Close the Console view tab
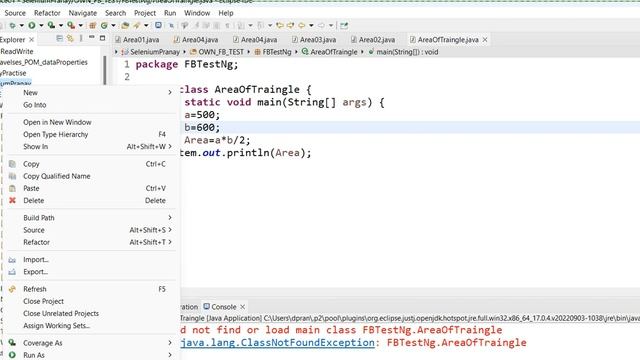The width and height of the screenshot is (640, 360). coord(242,307)
